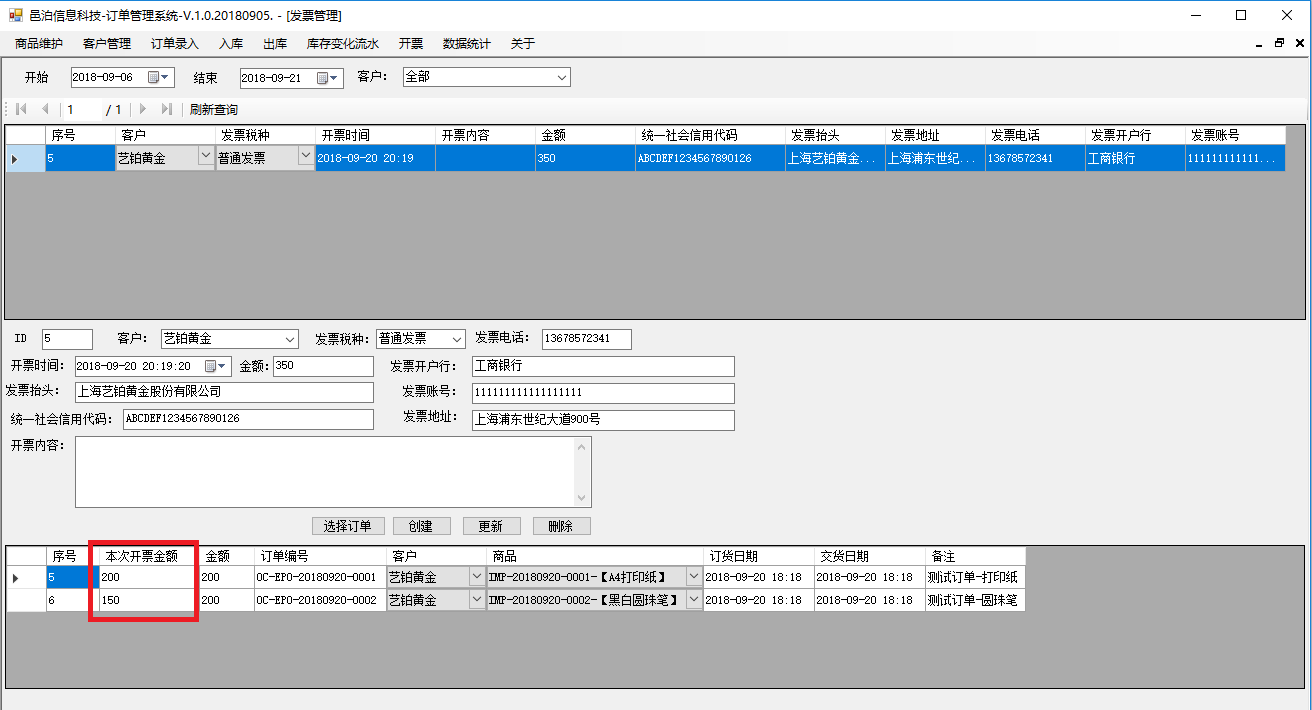Click 刷新查询 refresh button

pyautogui.click(x=214, y=109)
